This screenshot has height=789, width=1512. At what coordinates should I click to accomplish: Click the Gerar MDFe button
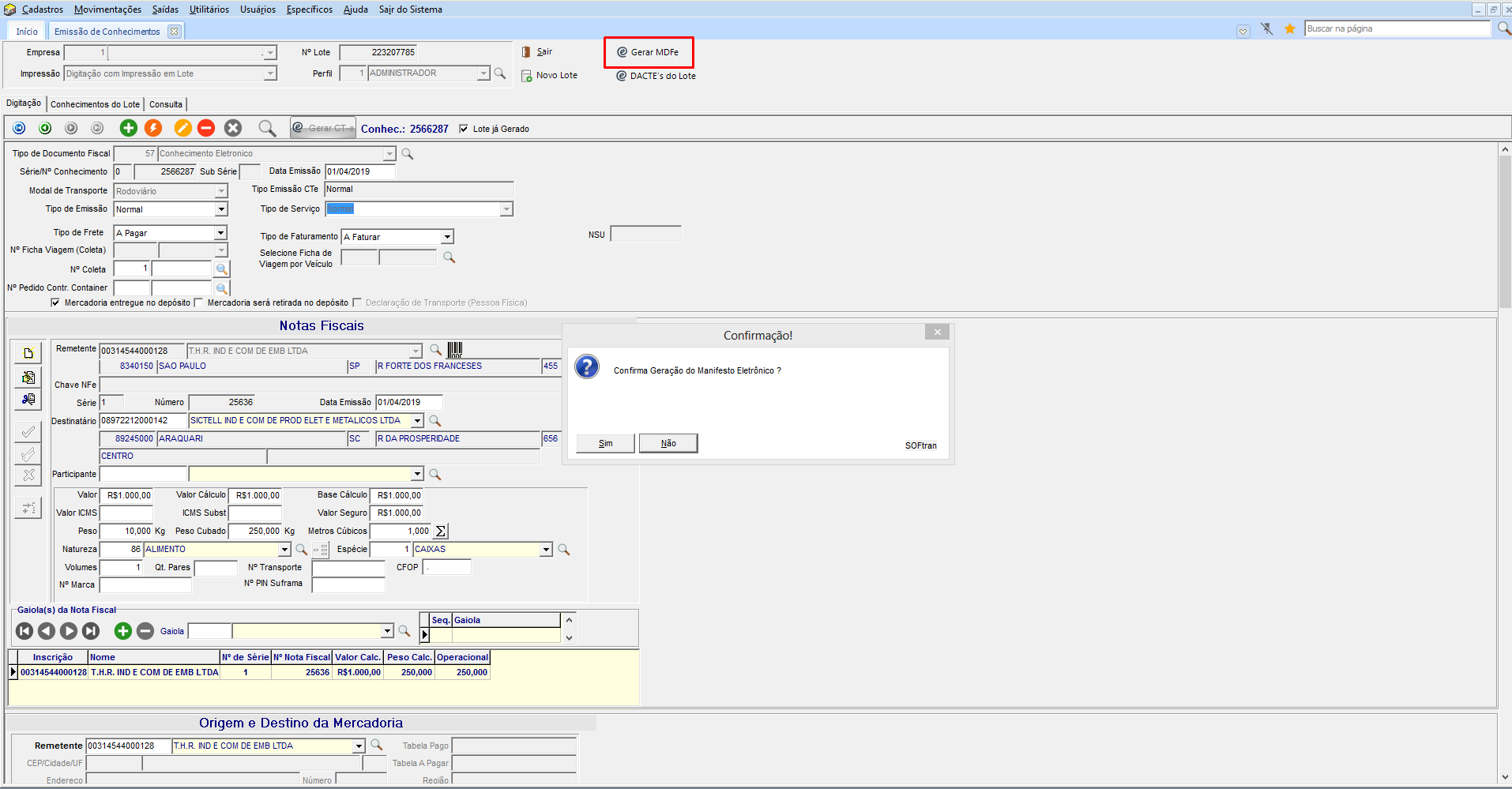[x=648, y=52]
